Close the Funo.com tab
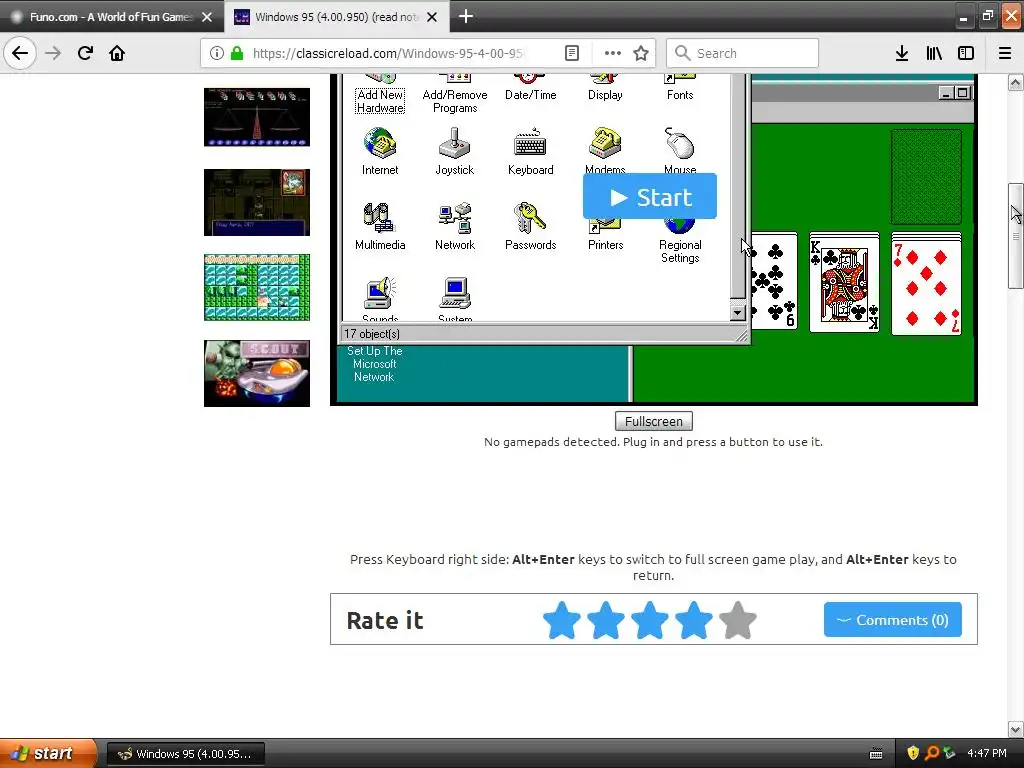Screen dimensions: 1024x768 (x=207, y=17)
